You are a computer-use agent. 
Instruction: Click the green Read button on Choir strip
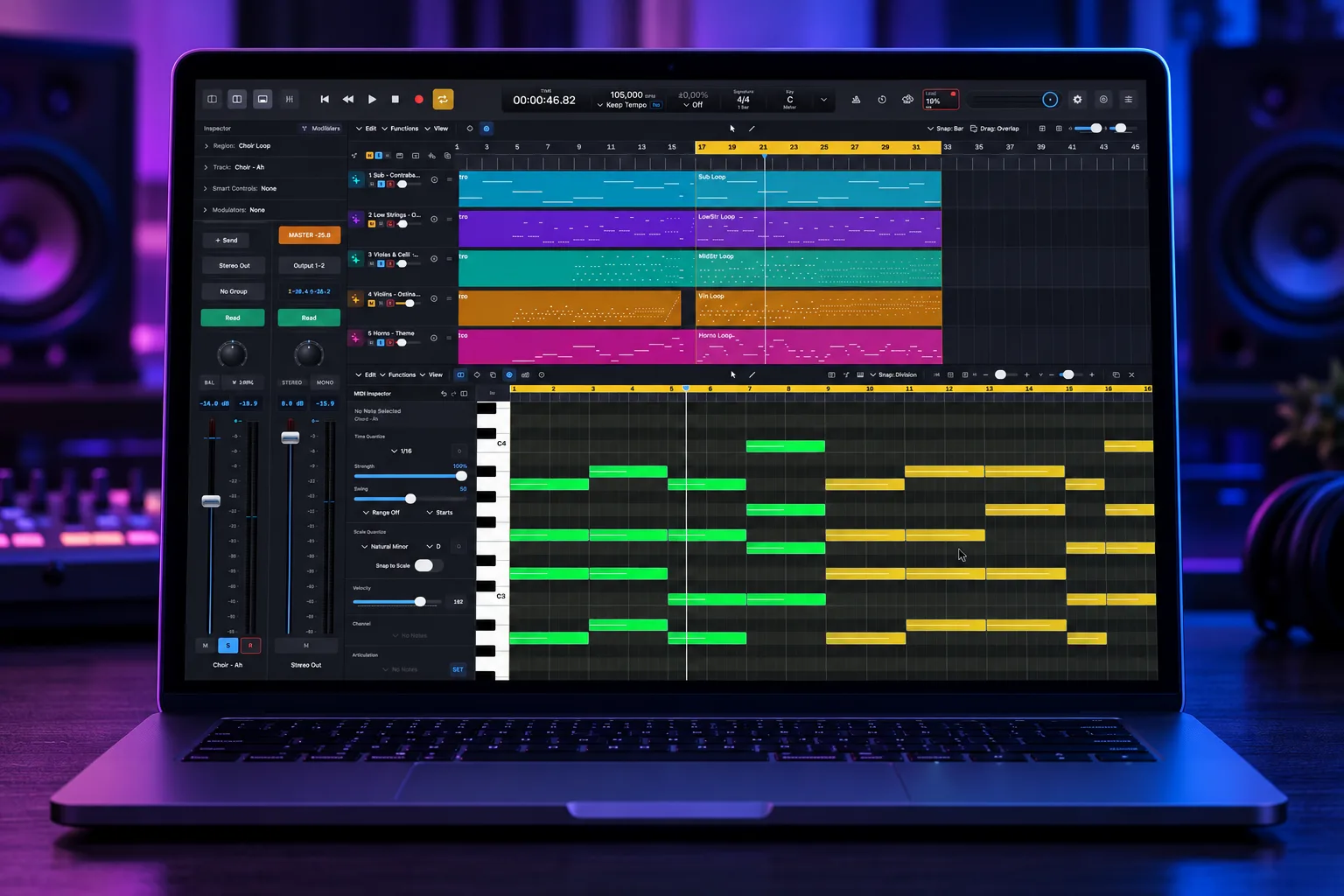[x=233, y=318]
